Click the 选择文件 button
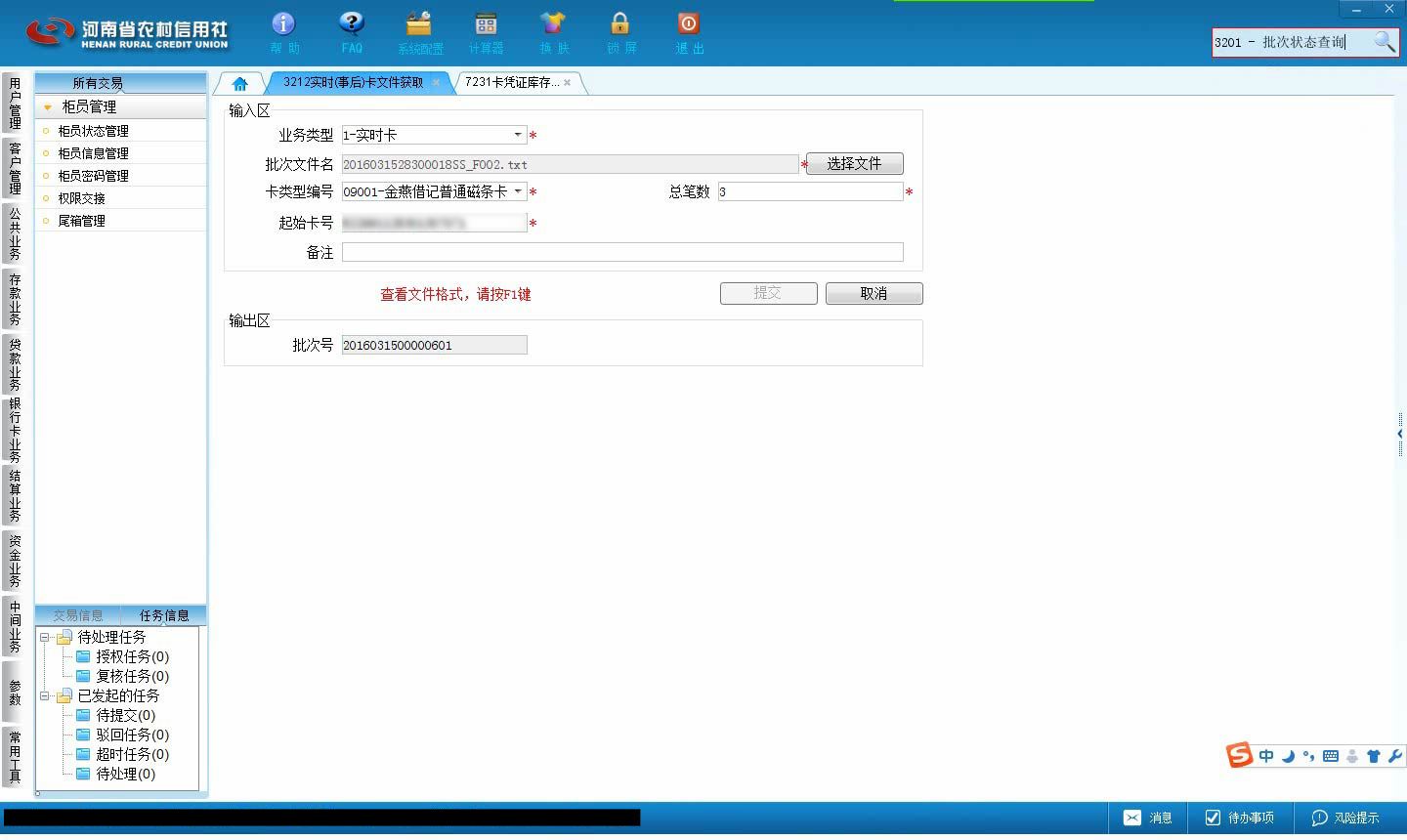This screenshot has width=1407, height=840. click(x=855, y=164)
